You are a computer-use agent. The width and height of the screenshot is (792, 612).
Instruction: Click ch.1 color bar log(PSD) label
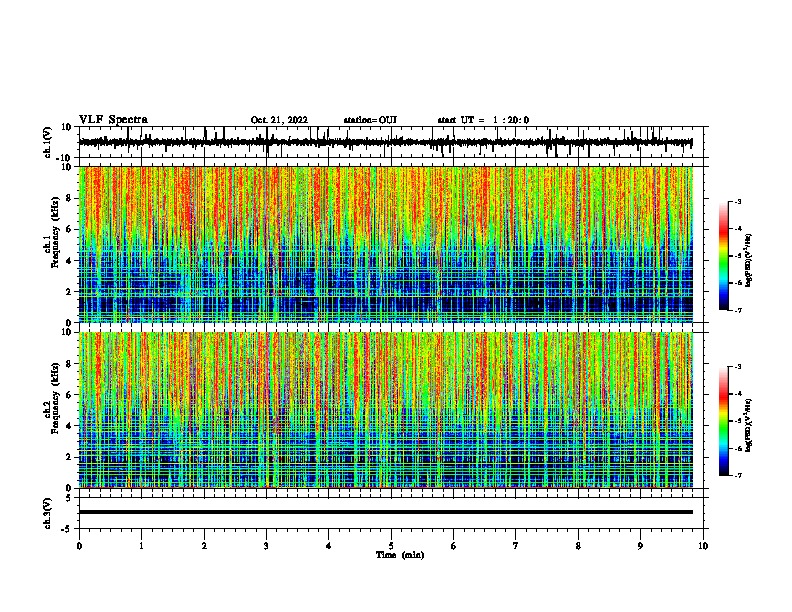coord(748,261)
